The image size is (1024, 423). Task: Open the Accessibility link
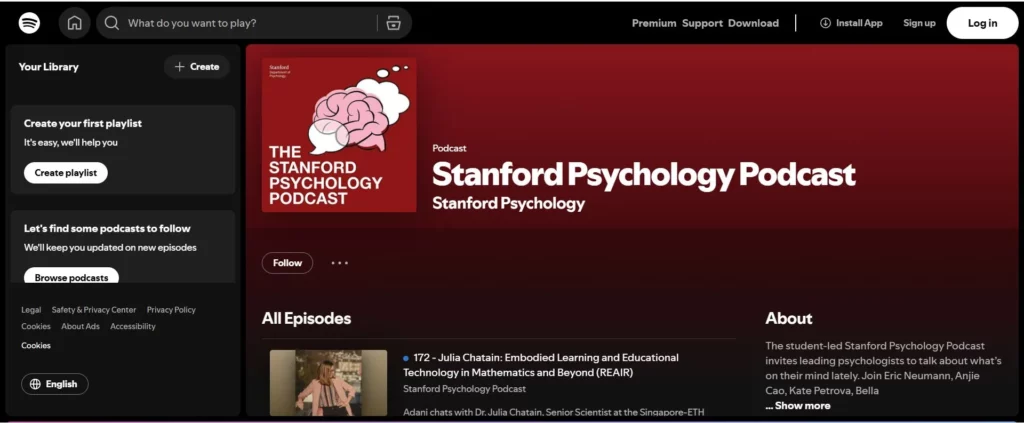[133, 326]
